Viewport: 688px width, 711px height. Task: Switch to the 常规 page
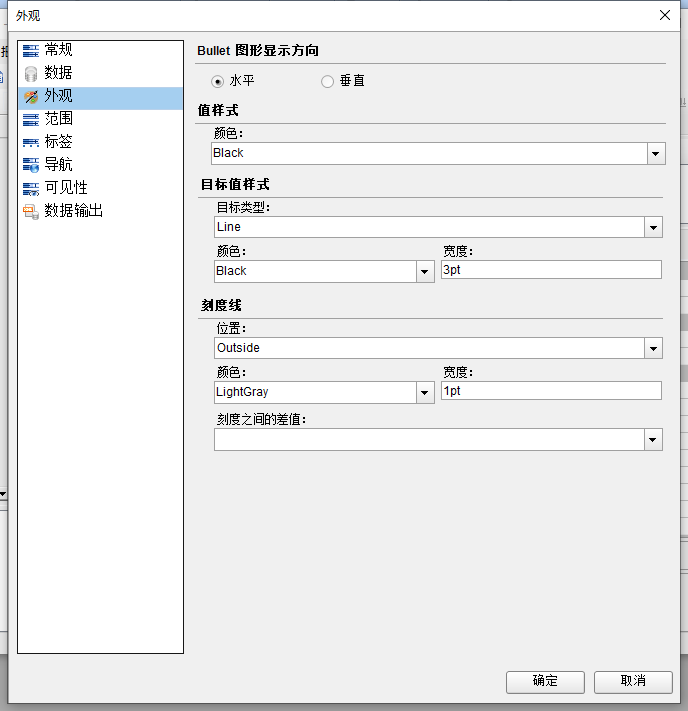tap(101, 50)
